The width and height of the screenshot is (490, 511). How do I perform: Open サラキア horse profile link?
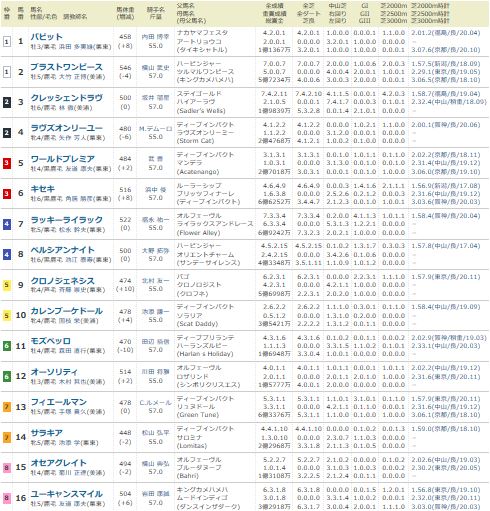47,433
